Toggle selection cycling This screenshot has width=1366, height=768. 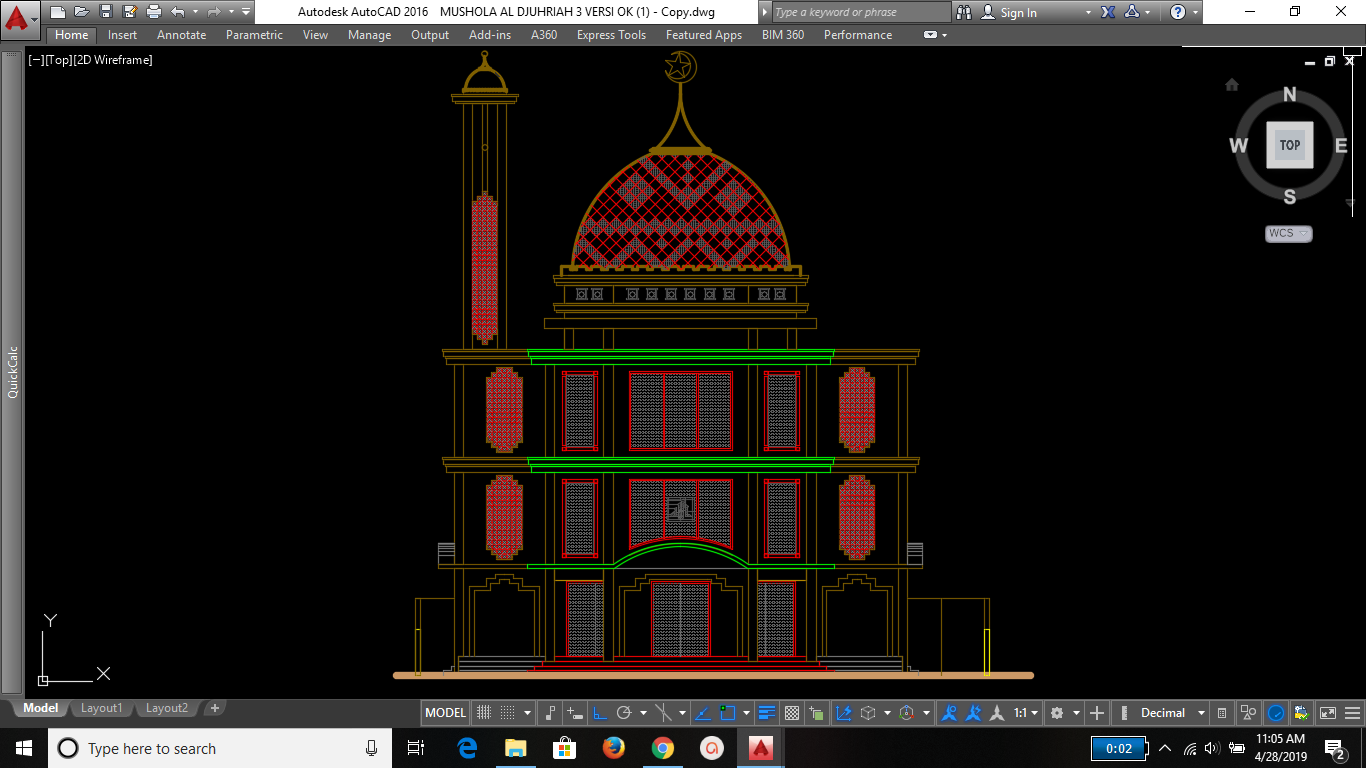[x=816, y=713]
